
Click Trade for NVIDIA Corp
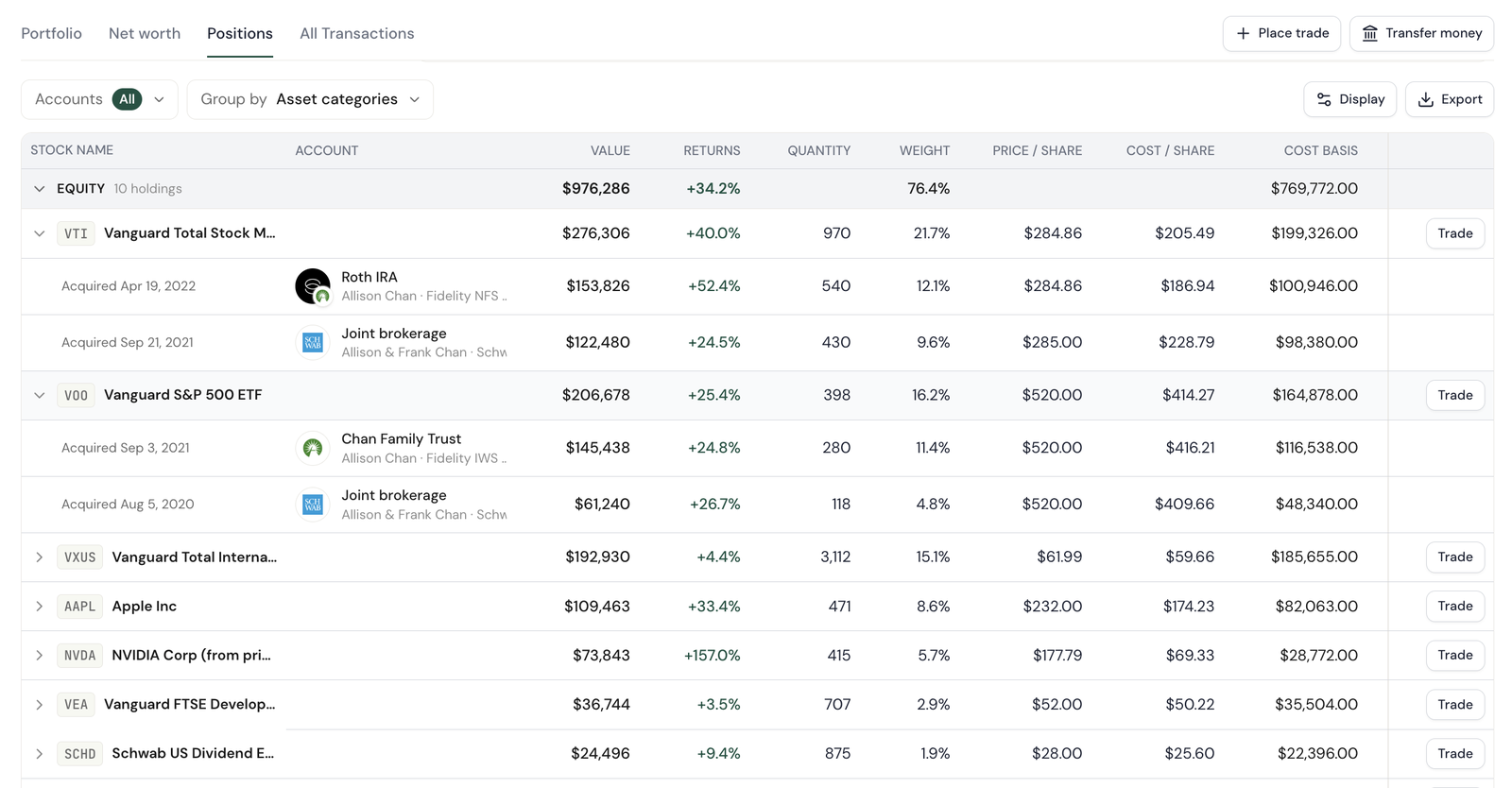coord(1454,656)
